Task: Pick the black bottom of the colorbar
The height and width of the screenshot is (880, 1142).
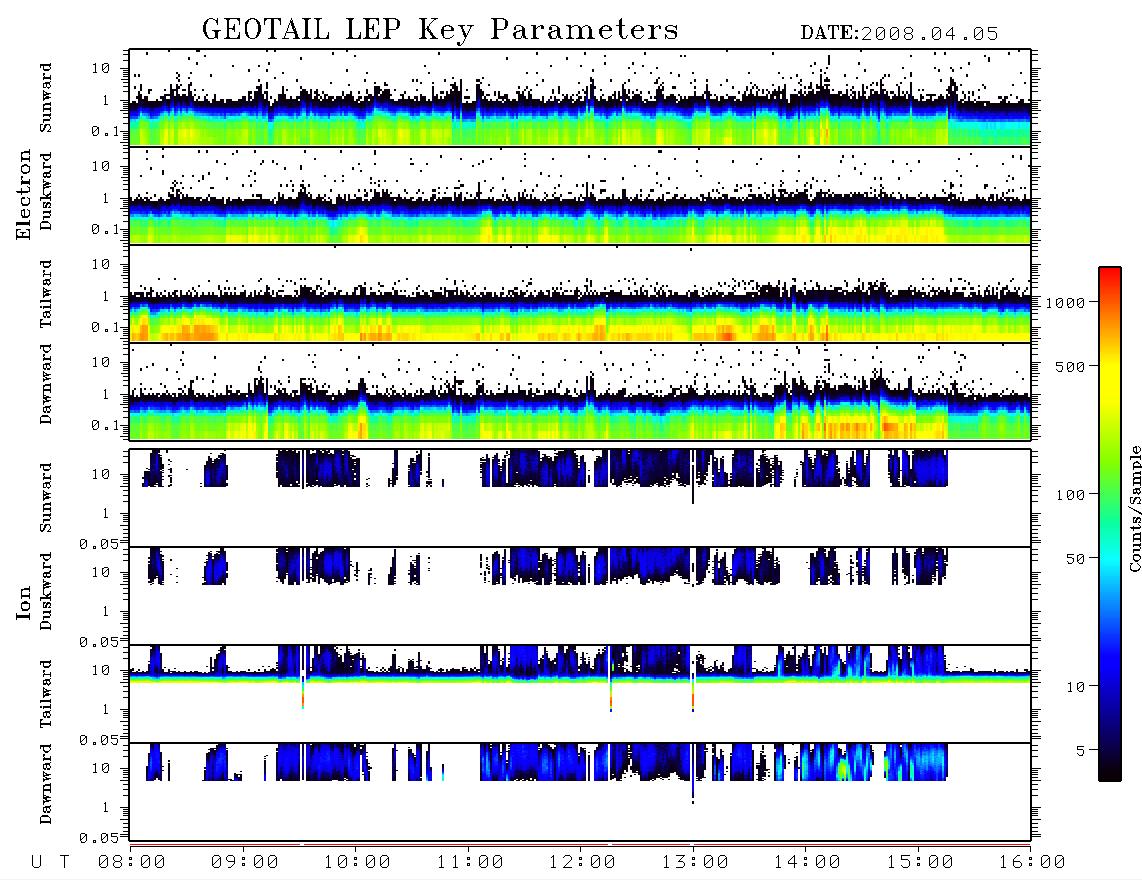Action: tap(1110, 771)
